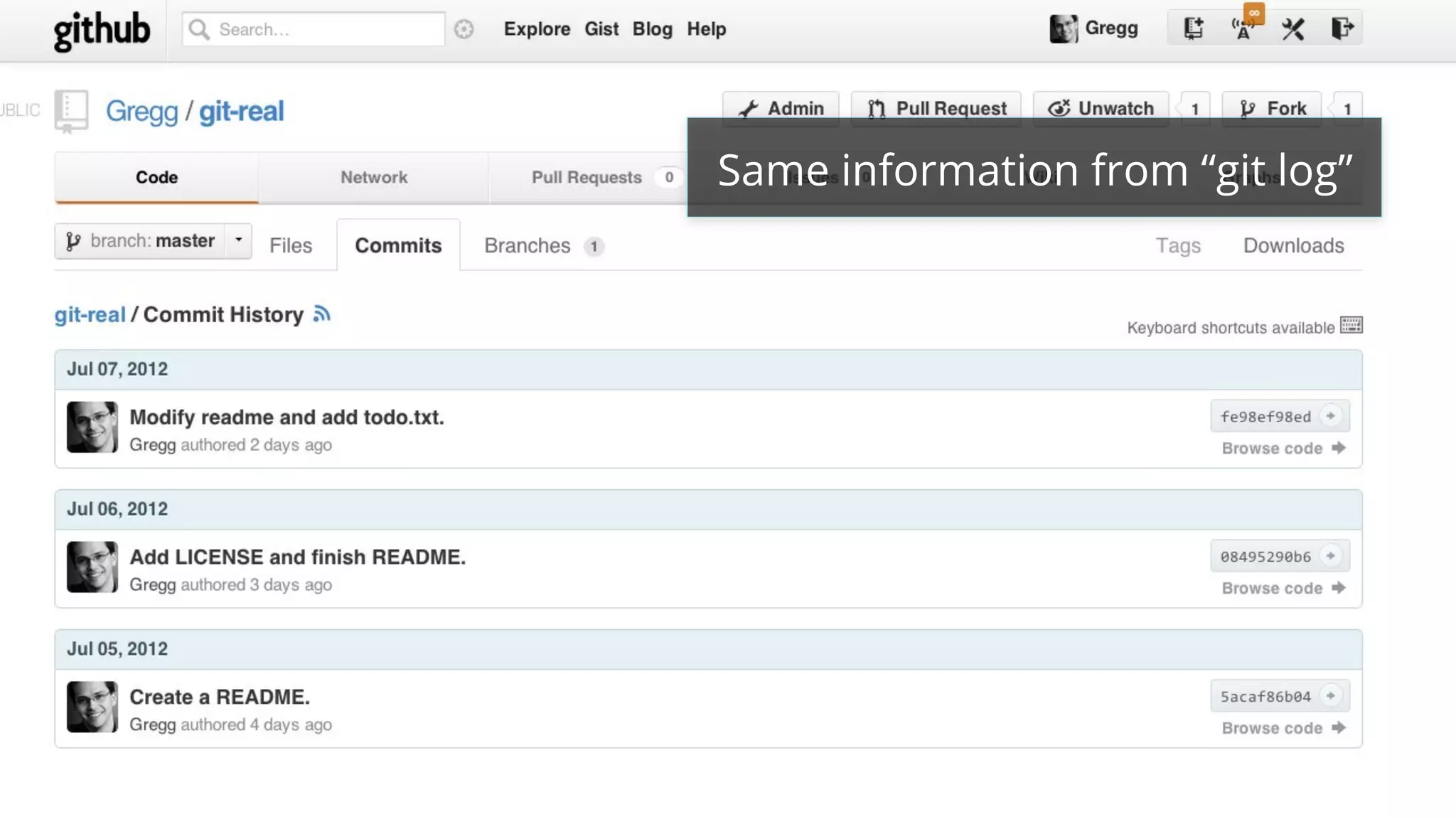The height and width of the screenshot is (819, 1456).
Task: Open account settings tools icon
Action: click(x=1292, y=29)
